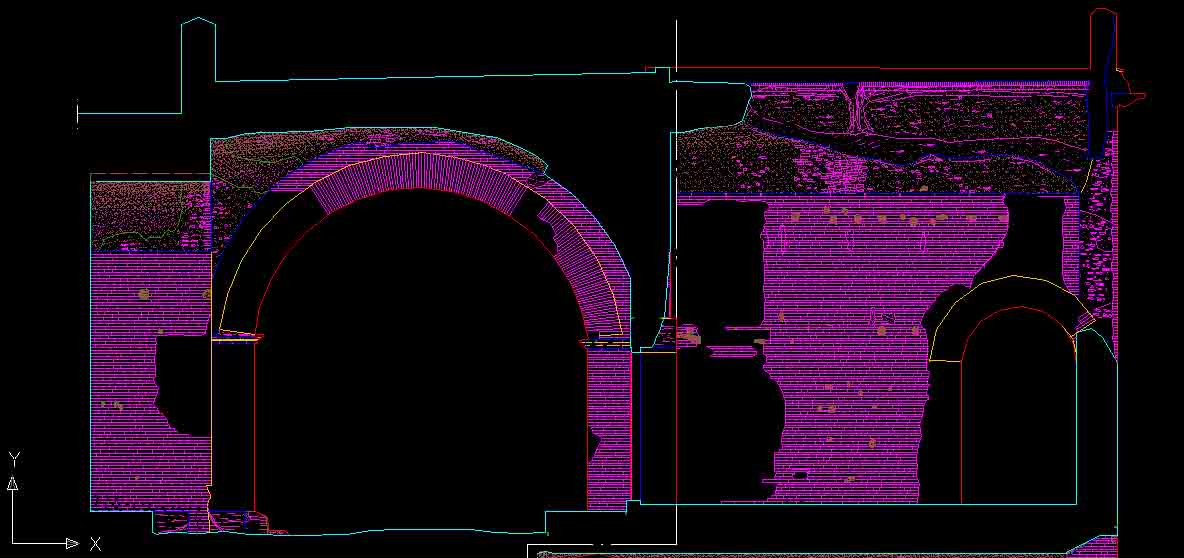Screen dimensions: 1184x558
Task: Select the red horizontal roof line at right
Action: click(880, 69)
